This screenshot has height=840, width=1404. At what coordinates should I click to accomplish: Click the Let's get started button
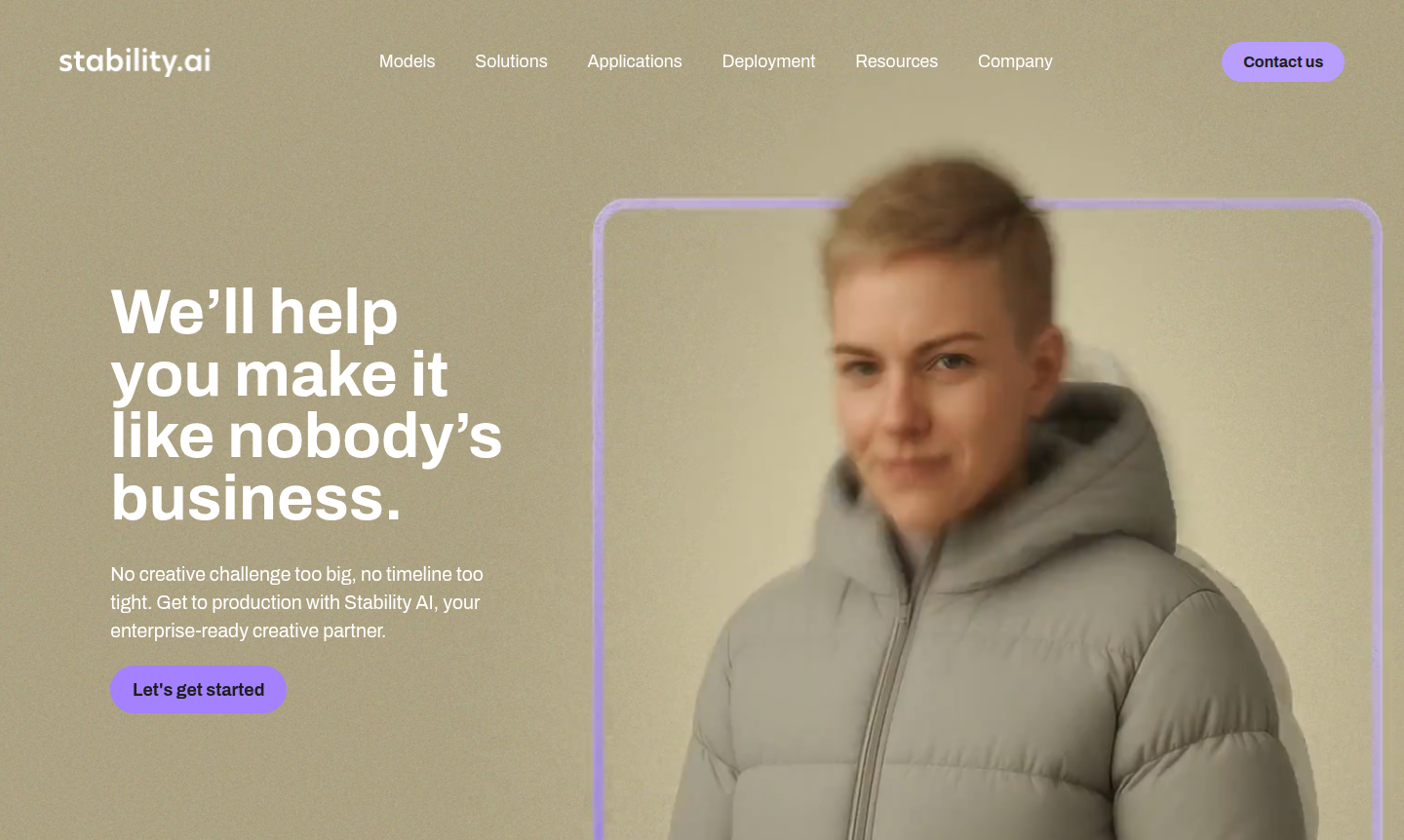click(198, 690)
